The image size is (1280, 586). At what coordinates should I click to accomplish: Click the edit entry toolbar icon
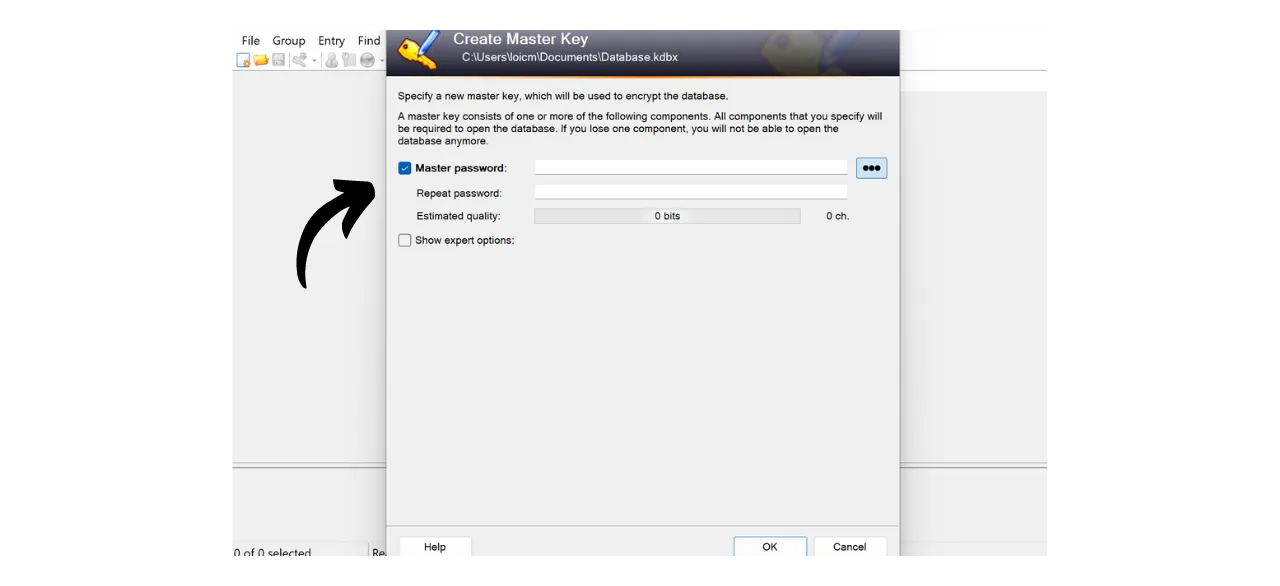(x=349, y=60)
